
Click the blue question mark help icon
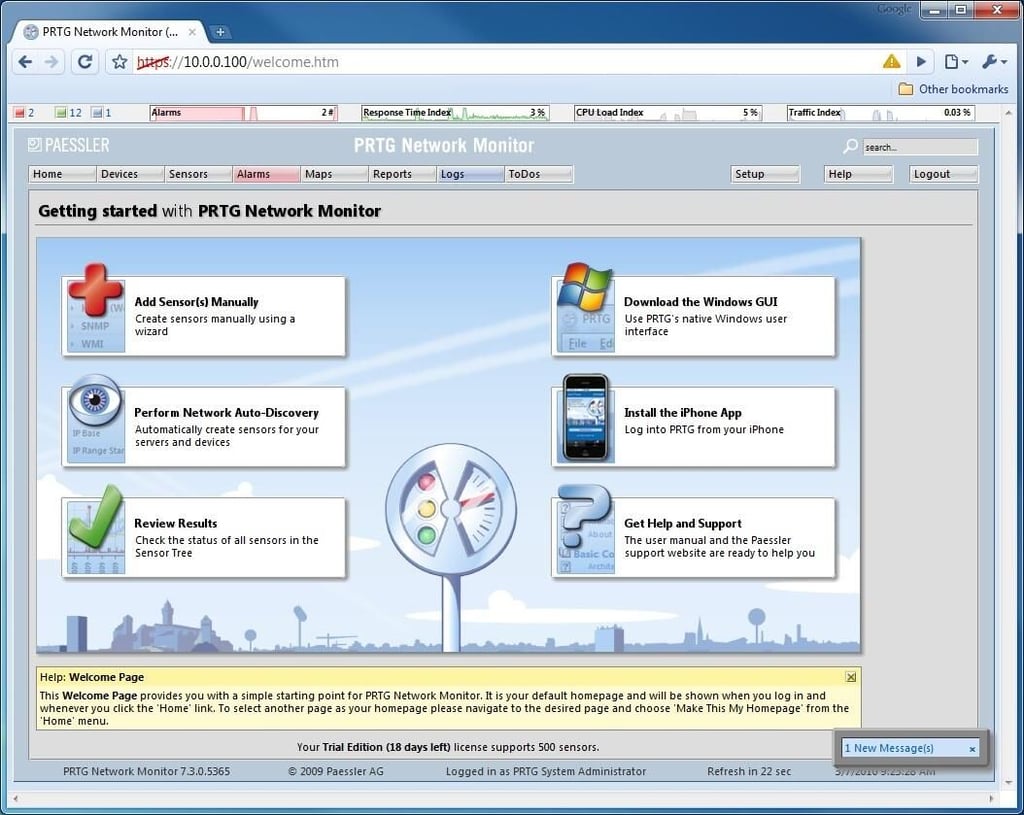[584, 515]
